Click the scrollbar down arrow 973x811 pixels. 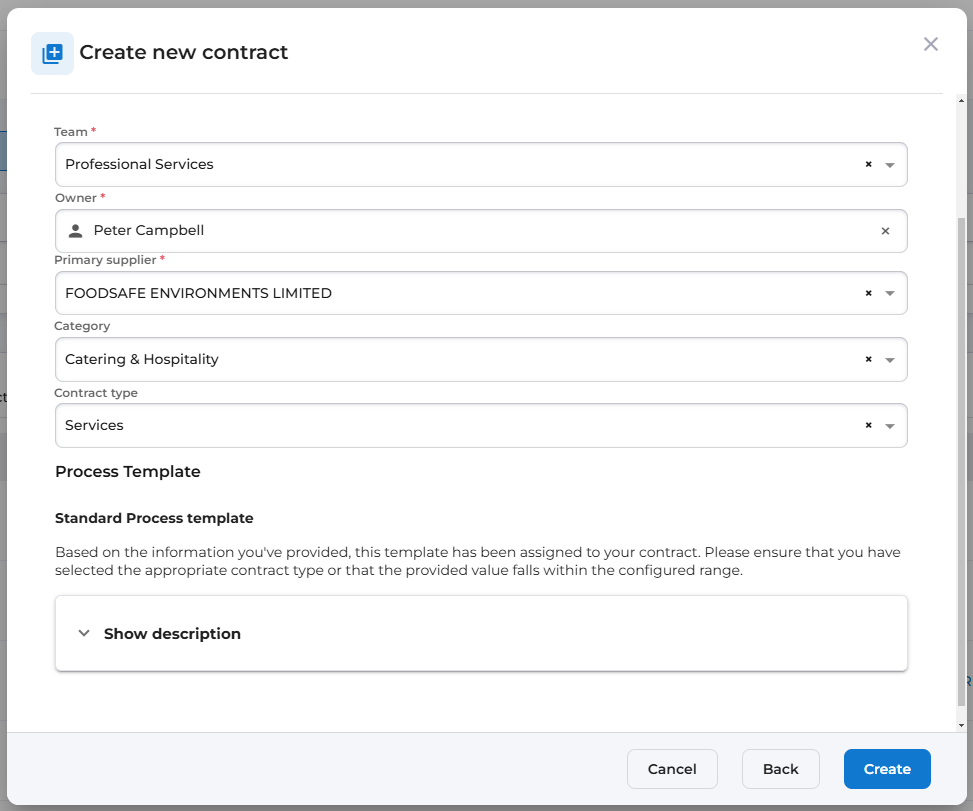coord(961,724)
